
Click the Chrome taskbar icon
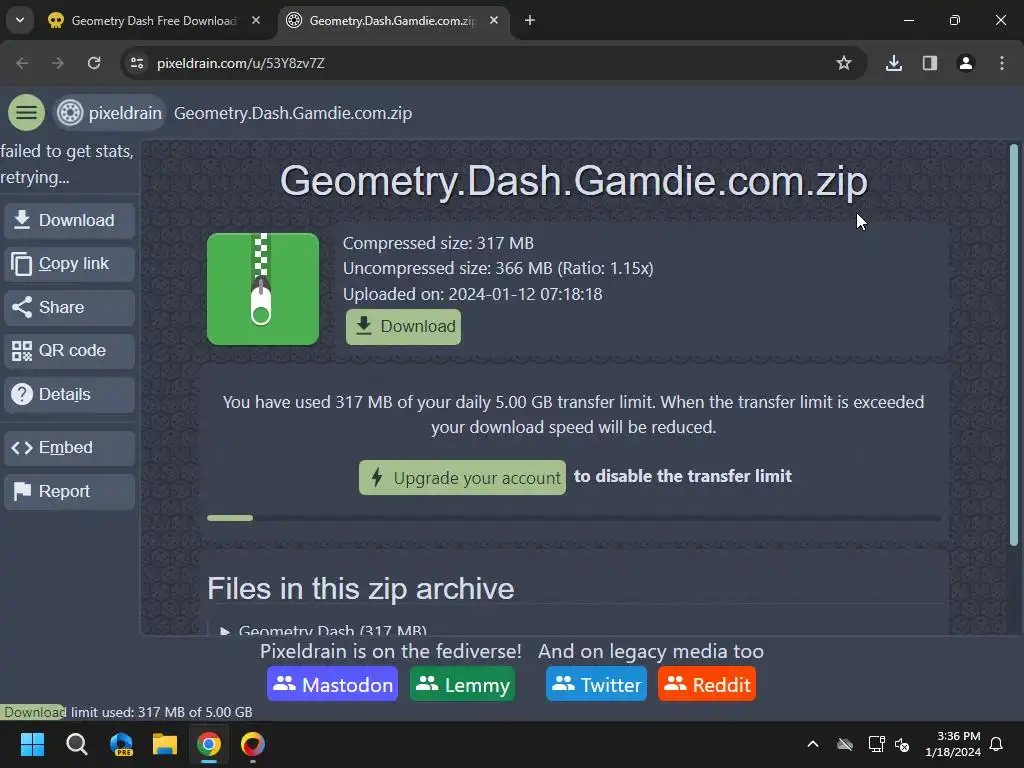point(209,744)
